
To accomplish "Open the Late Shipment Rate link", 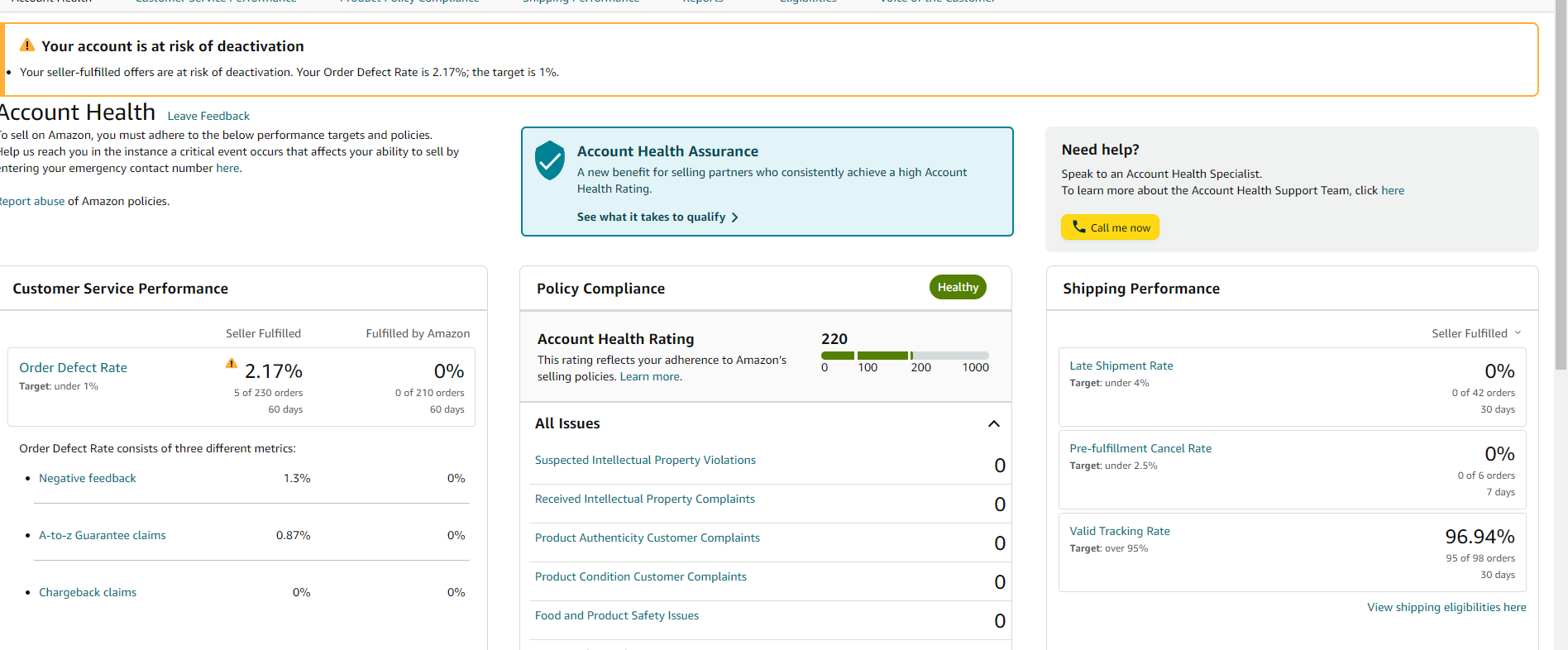I will tap(1121, 366).
